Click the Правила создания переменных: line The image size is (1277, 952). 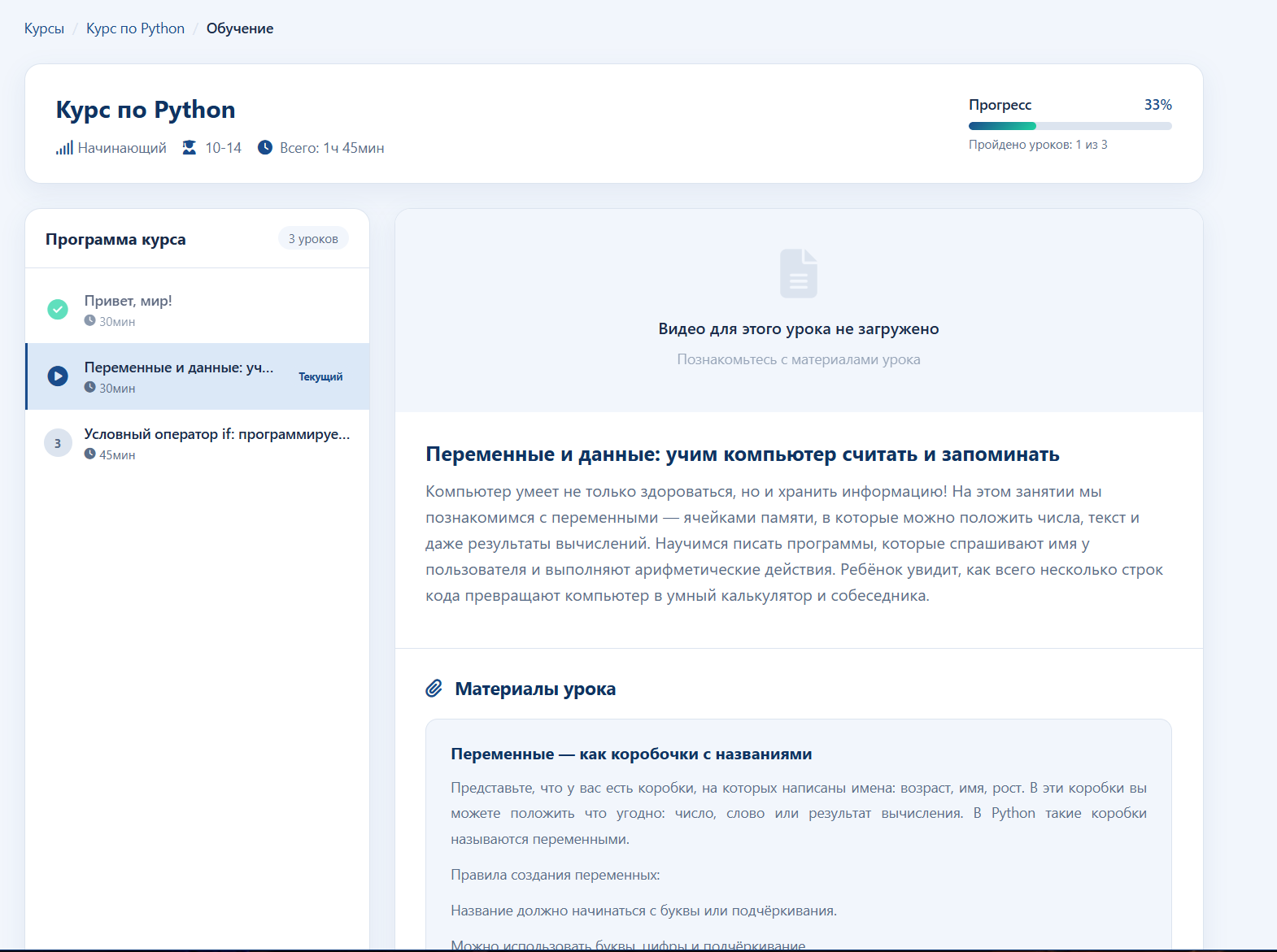pyautogui.click(x=556, y=875)
